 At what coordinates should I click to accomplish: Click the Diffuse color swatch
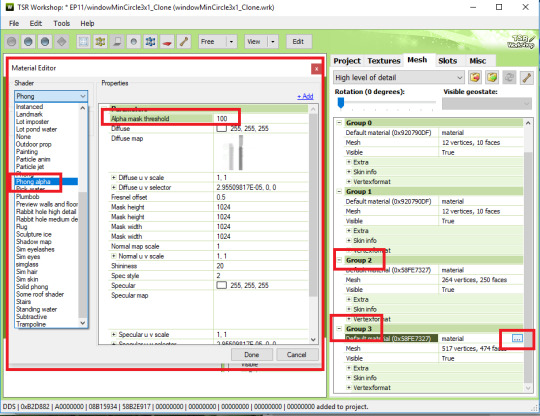221,128
